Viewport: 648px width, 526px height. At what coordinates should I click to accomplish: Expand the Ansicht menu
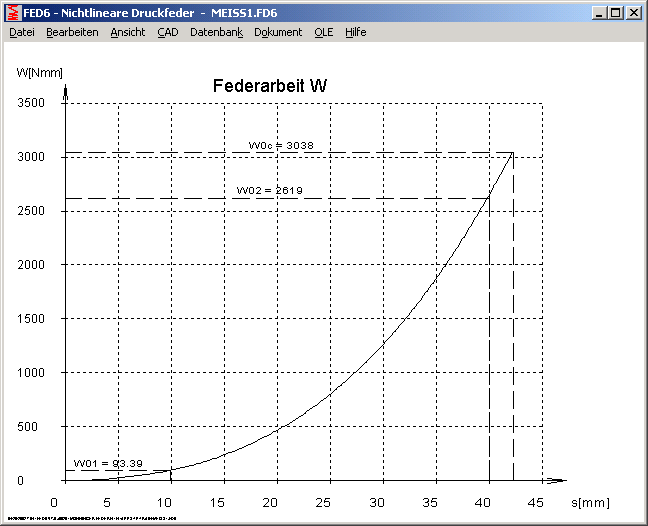pyautogui.click(x=128, y=32)
